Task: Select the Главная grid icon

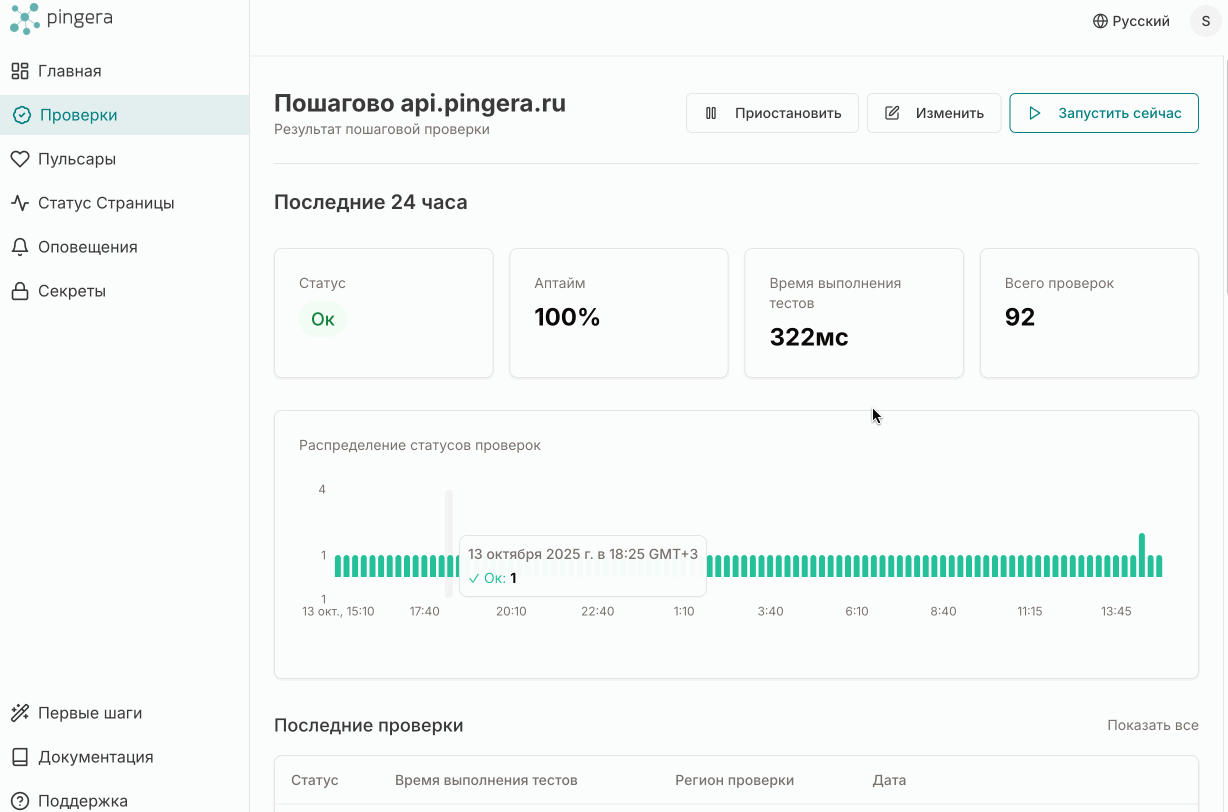Action: tap(20, 70)
